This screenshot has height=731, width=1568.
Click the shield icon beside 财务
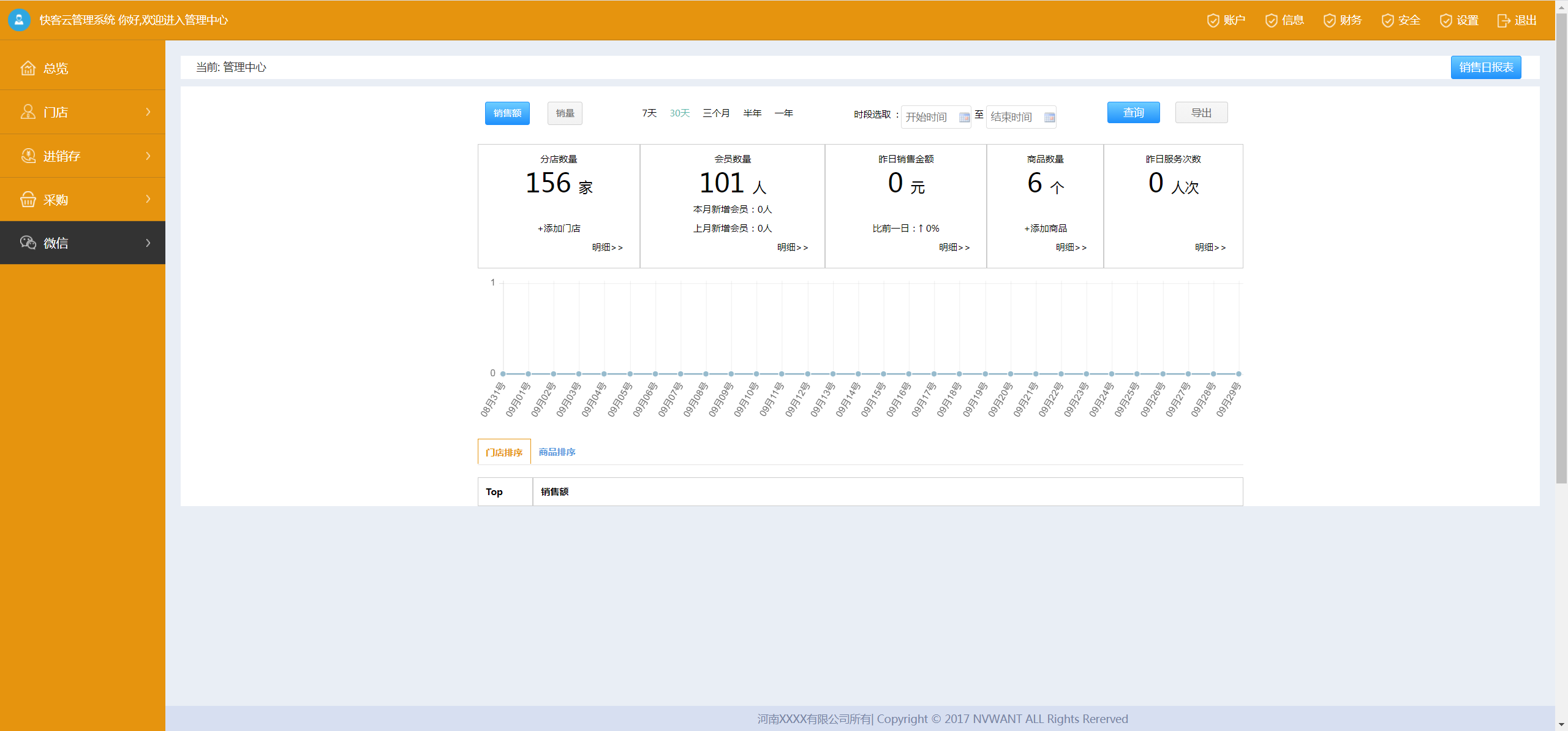(x=1330, y=20)
